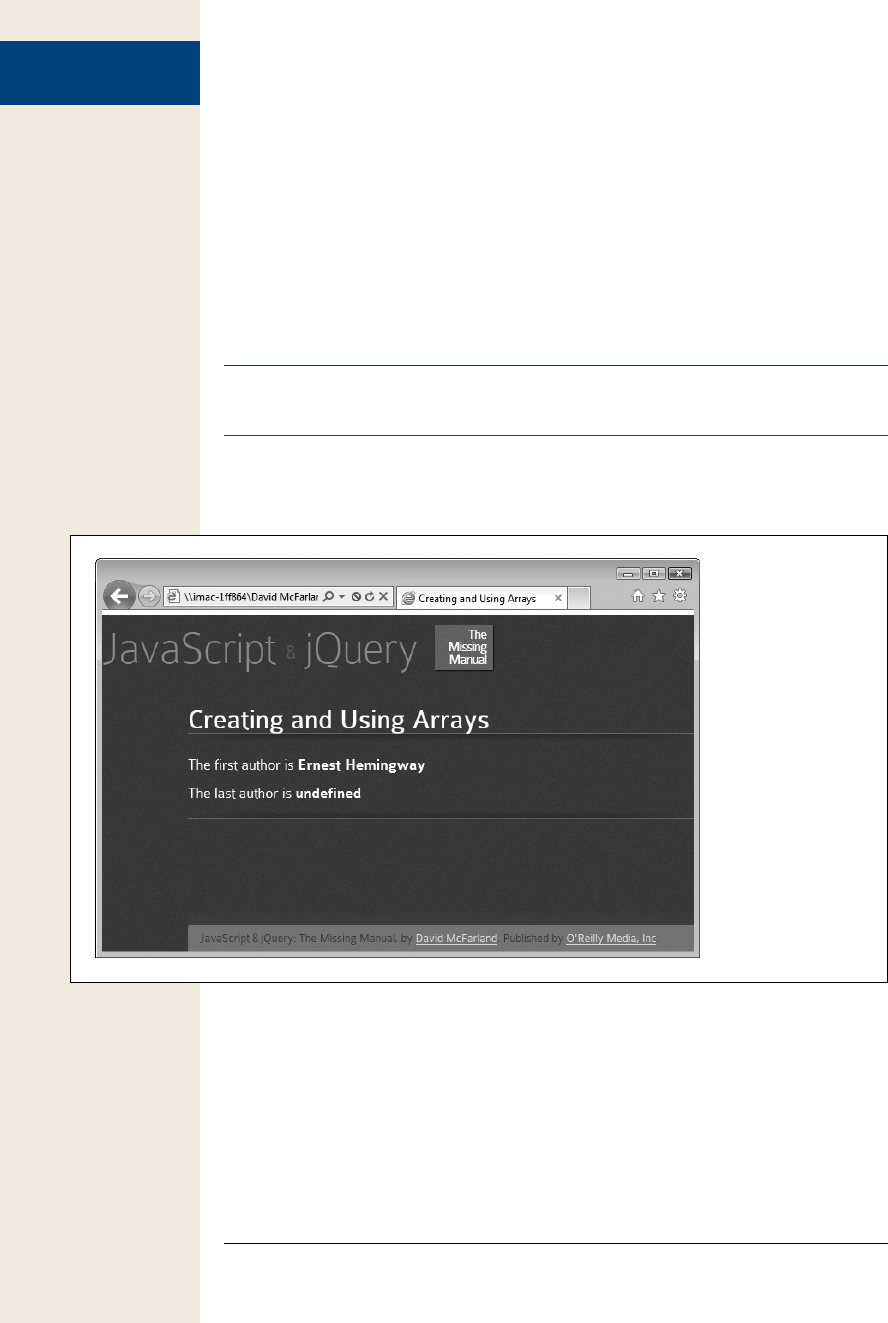Open browser Tools with the gear icon
The width and height of the screenshot is (888, 1323).
click(x=680, y=596)
